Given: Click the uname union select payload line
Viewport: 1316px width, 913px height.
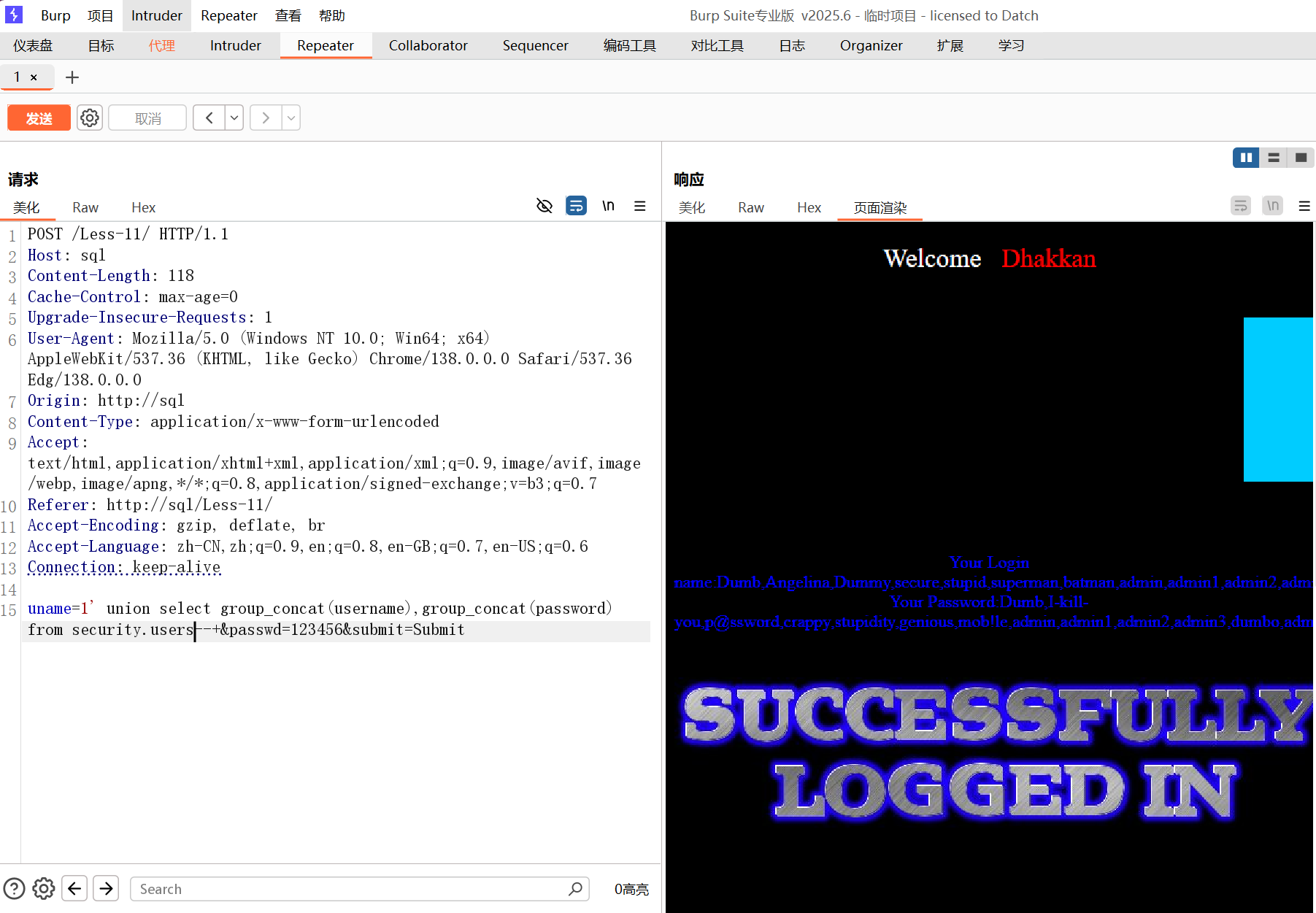Looking at the screenshot, I should click(x=320, y=619).
